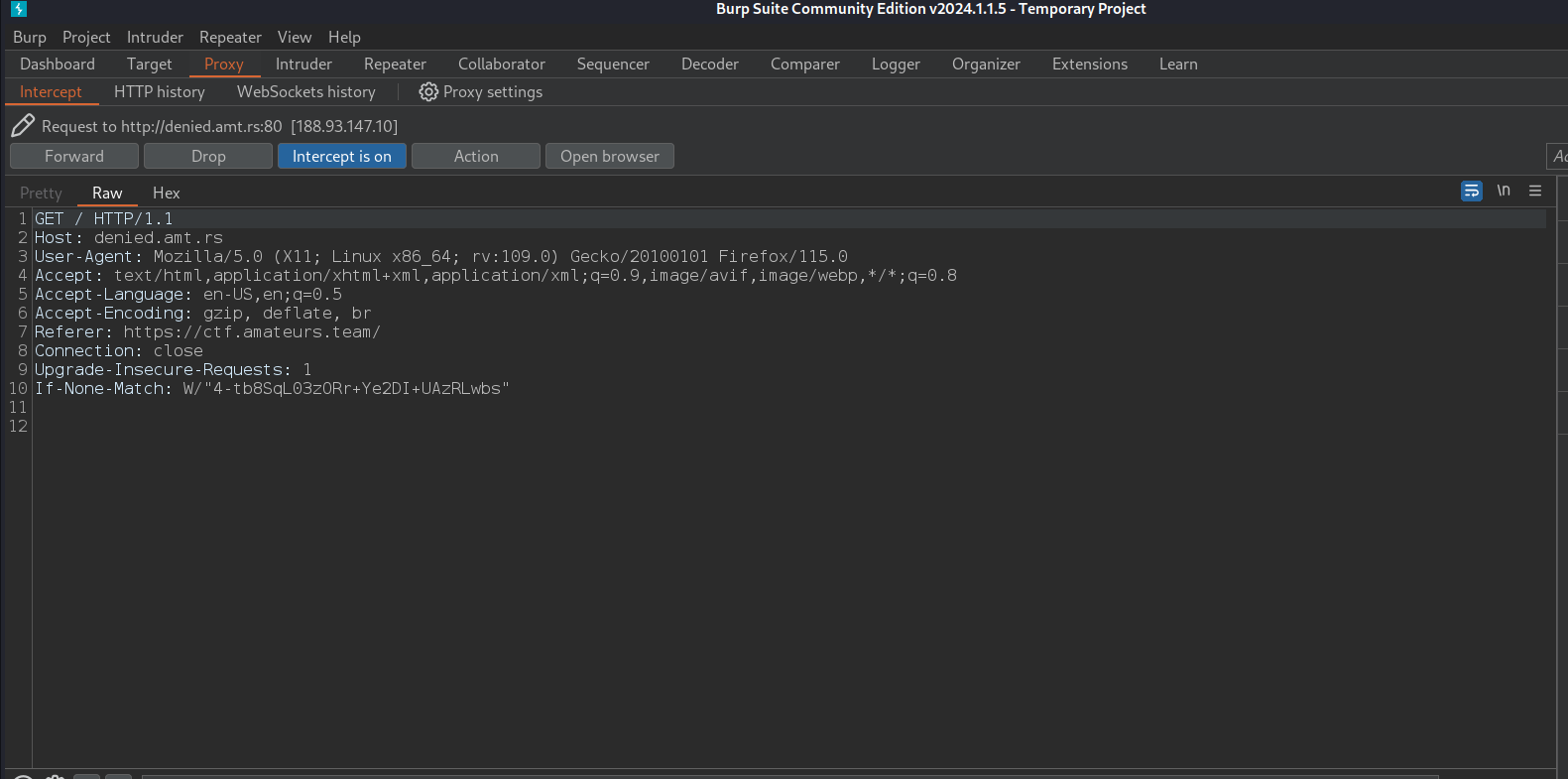1568x779 pixels.
Task: Click the Open browser button
Action: pos(610,156)
